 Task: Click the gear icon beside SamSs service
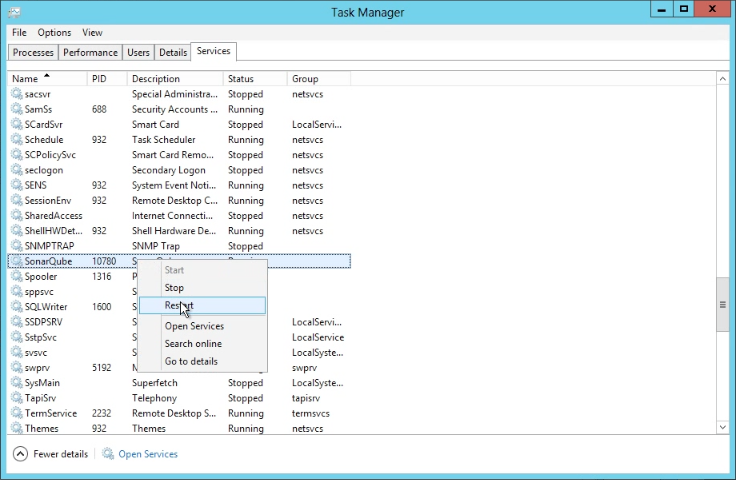point(17,109)
